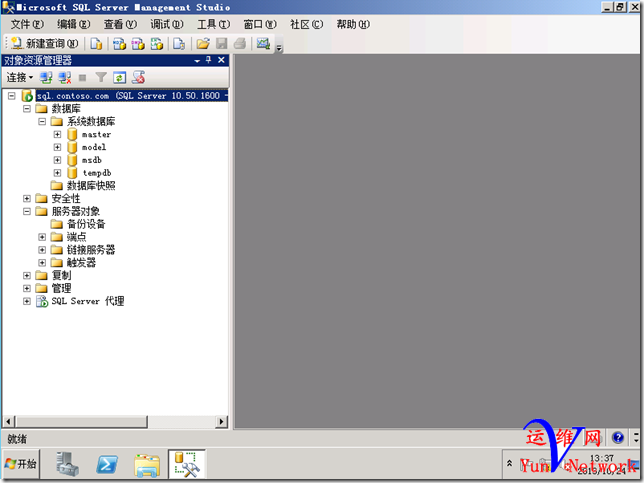This screenshot has width=644, height=483.
Task: Expand the 安全性 folder
Action: coord(27,199)
